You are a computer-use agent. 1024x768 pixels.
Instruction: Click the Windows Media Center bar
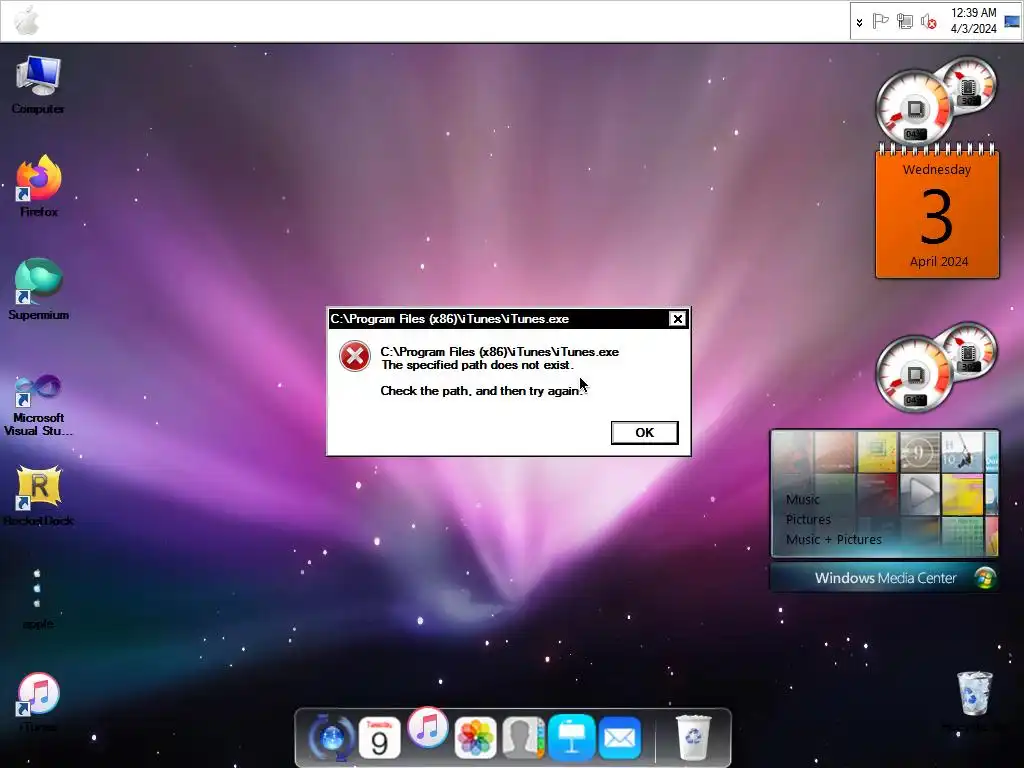point(885,578)
